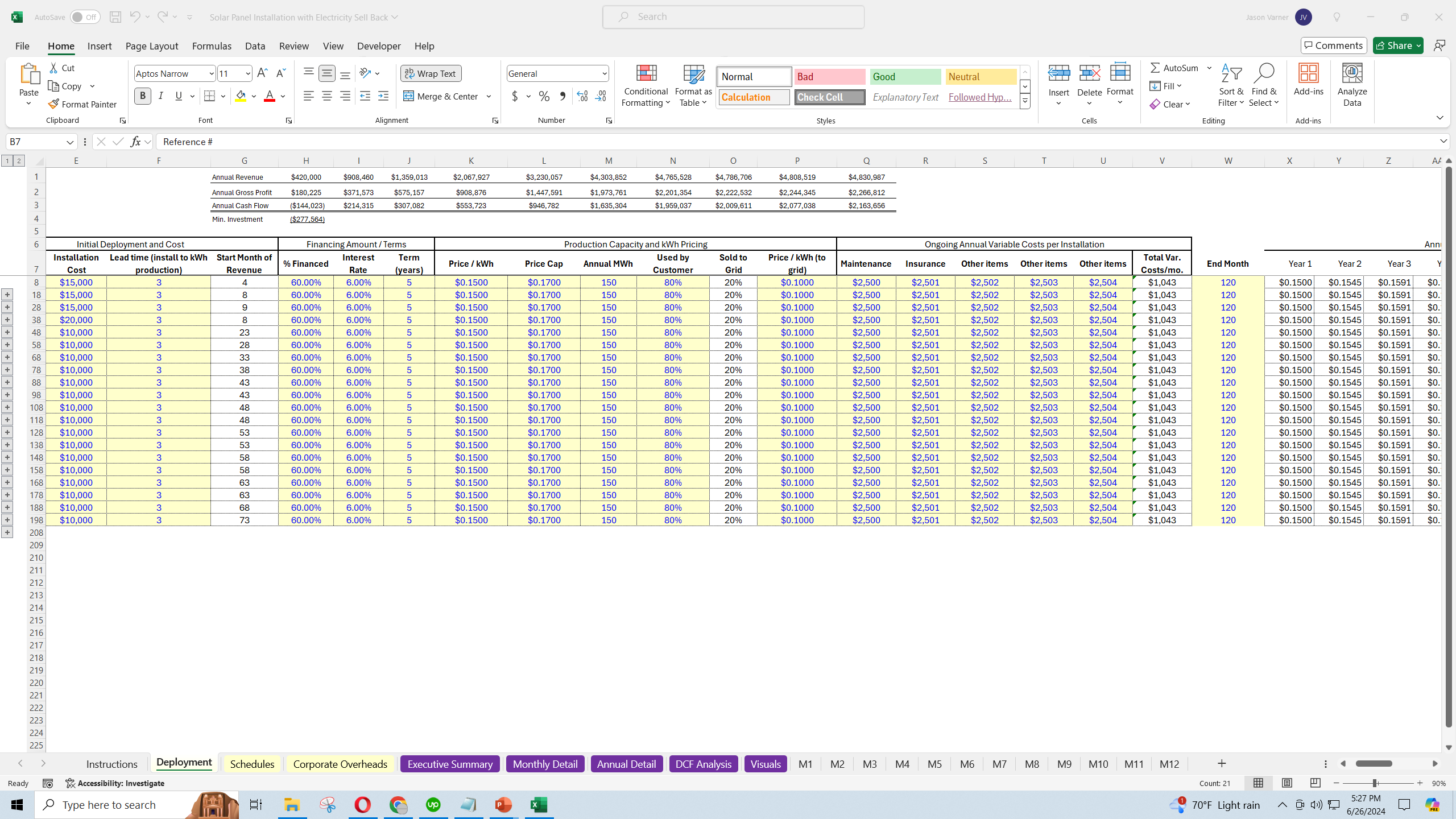Click the zoom slider handle
The height and width of the screenshot is (819, 1456).
[x=1374, y=783]
